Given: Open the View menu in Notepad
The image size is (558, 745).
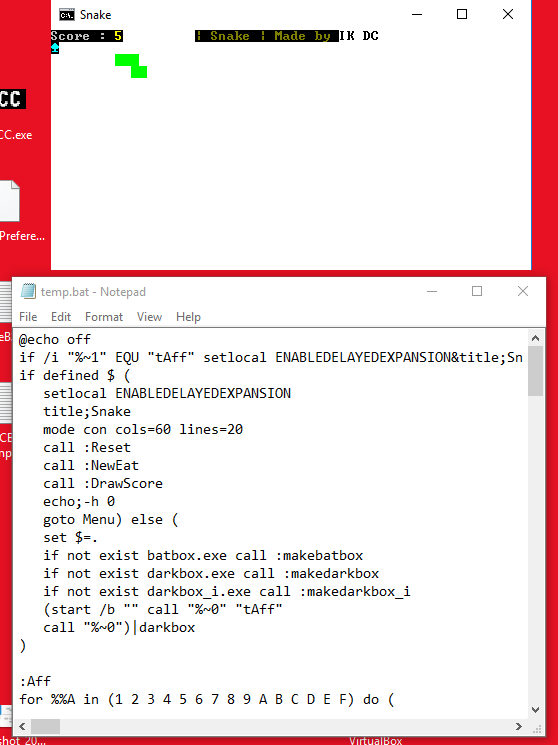Looking at the screenshot, I should [149, 317].
